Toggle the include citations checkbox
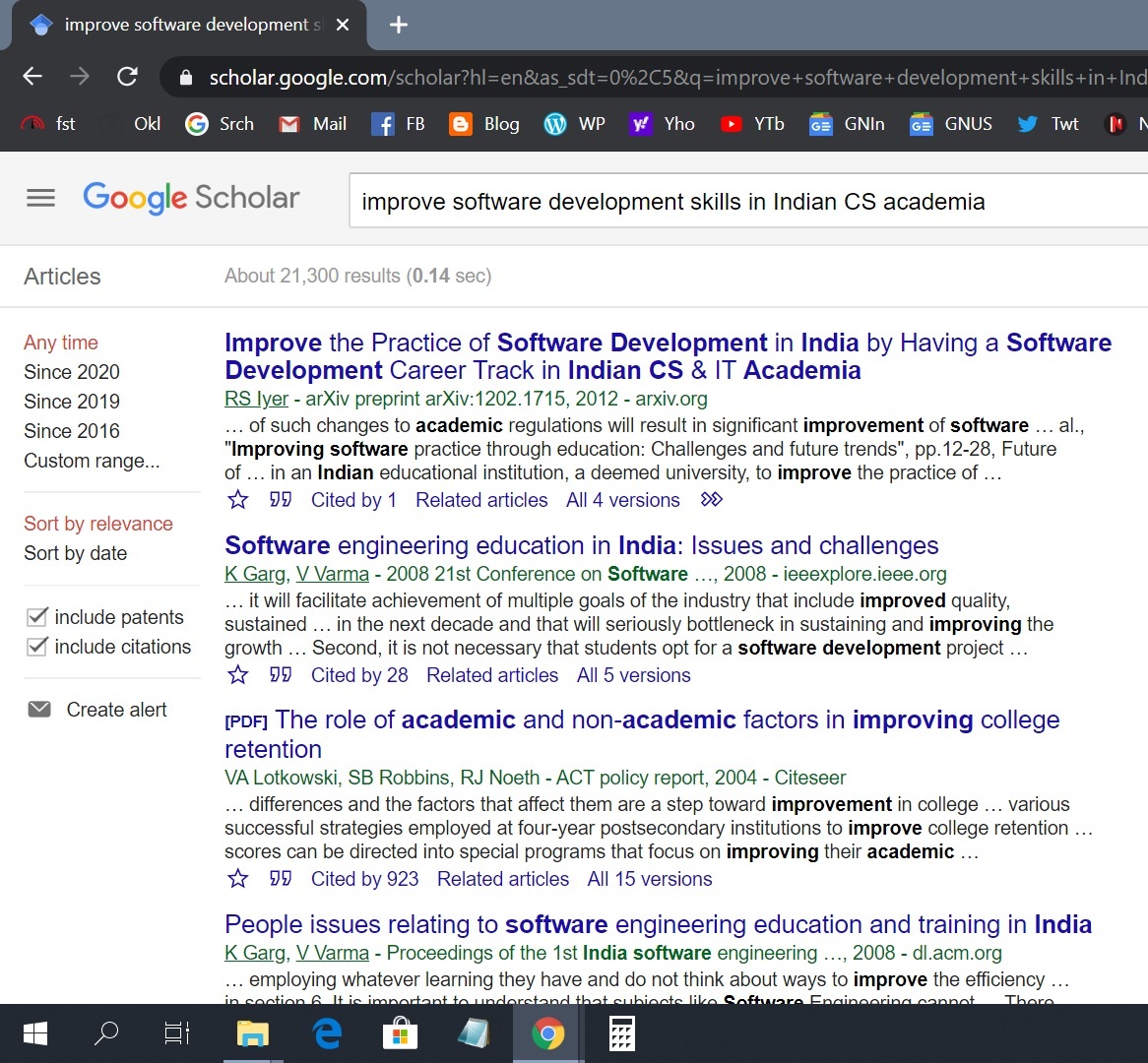Image resolution: width=1148 pixels, height=1063 pixels. [37, 647]
